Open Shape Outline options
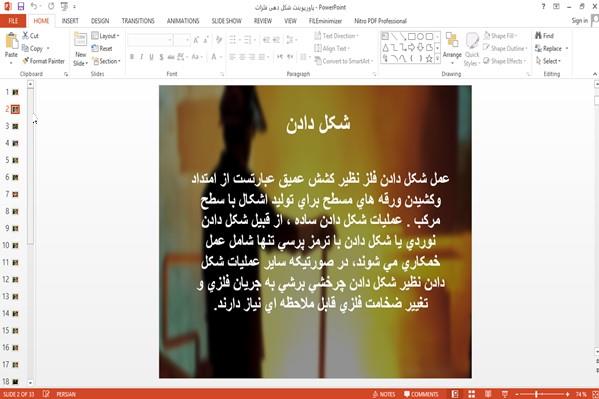 pyautogui.click(x=505, y=49)
